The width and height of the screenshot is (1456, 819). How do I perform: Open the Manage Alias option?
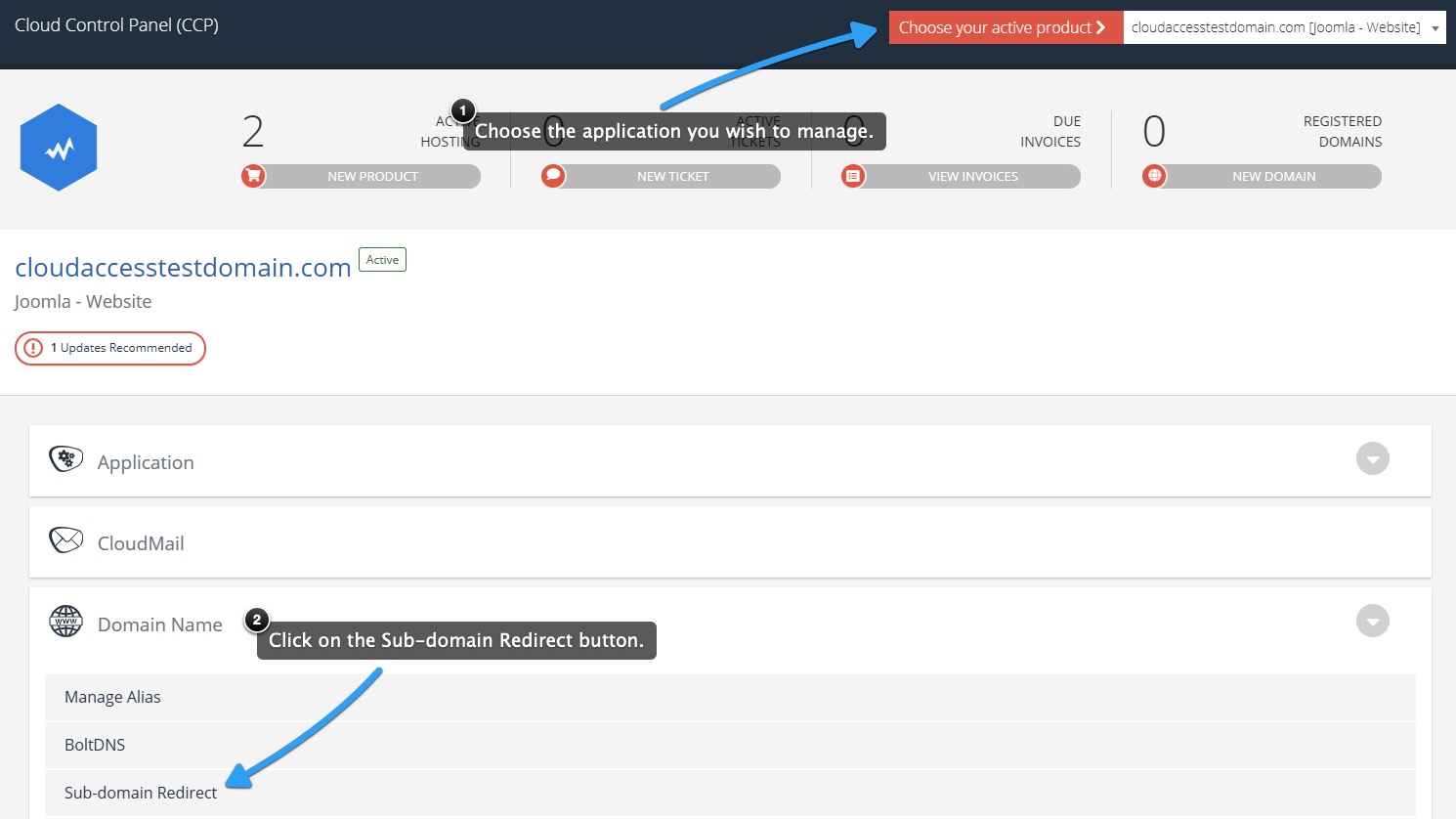pos(730,697)
